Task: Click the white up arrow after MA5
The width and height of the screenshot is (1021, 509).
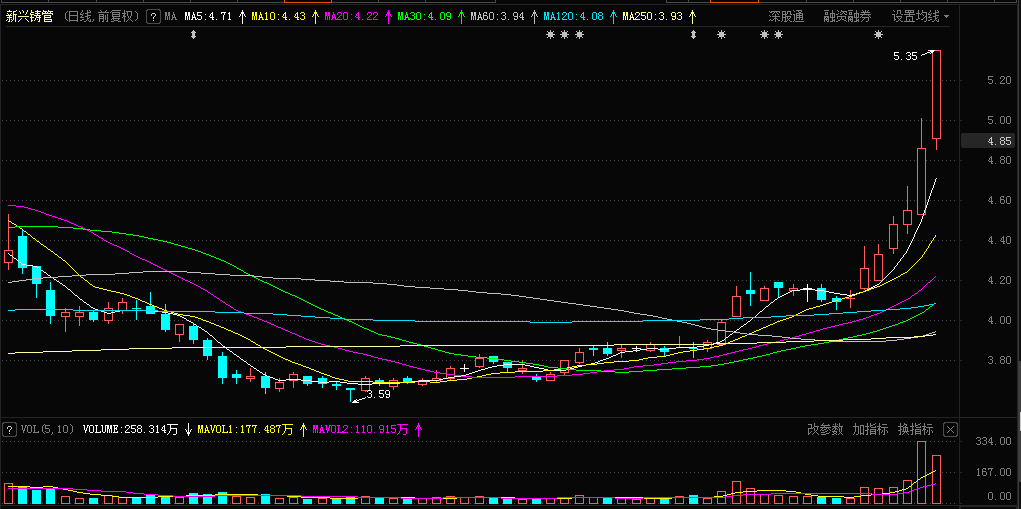Action: [x=243, y=16]
